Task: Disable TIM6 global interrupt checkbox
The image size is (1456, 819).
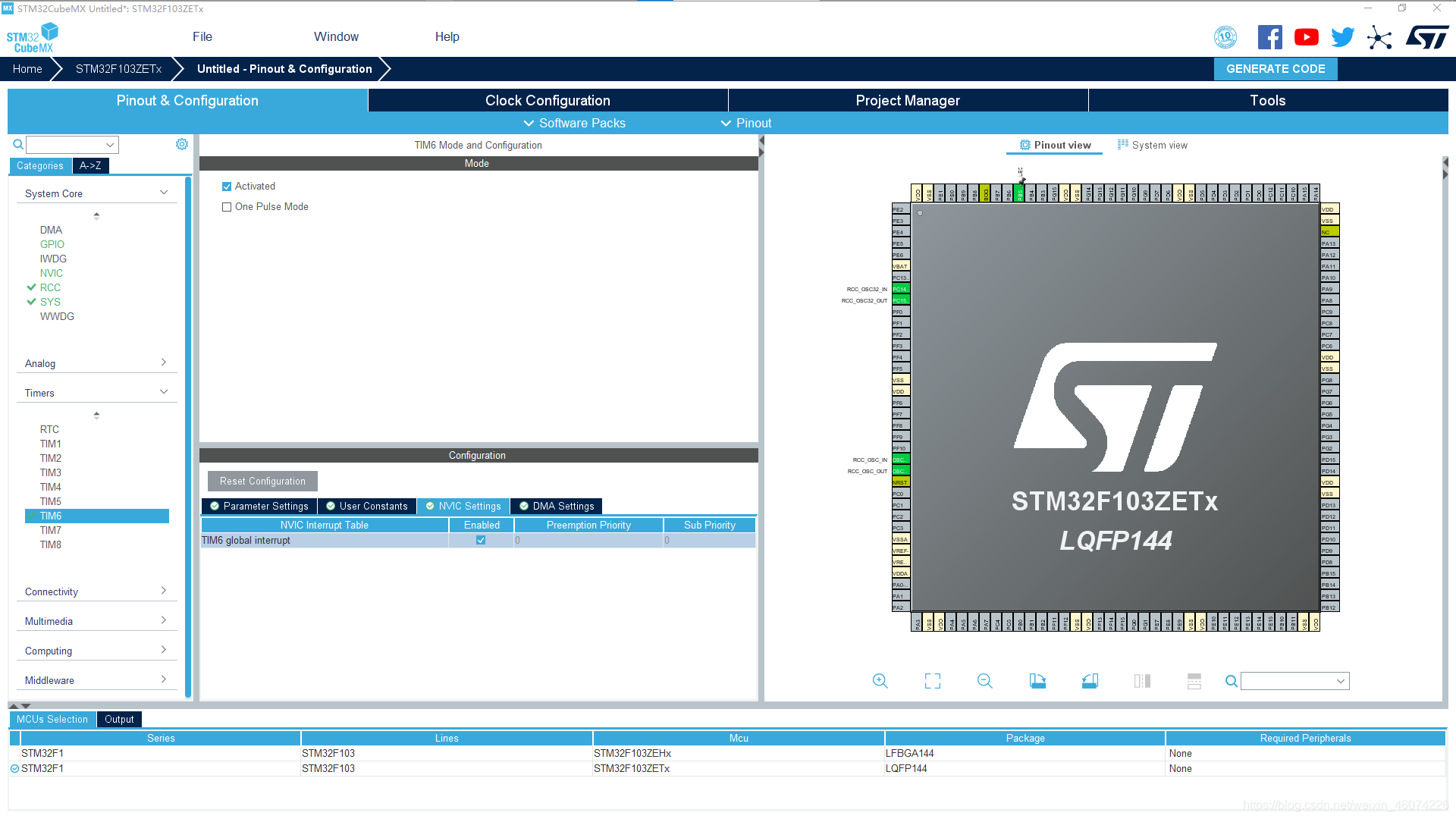Action: 481,541
